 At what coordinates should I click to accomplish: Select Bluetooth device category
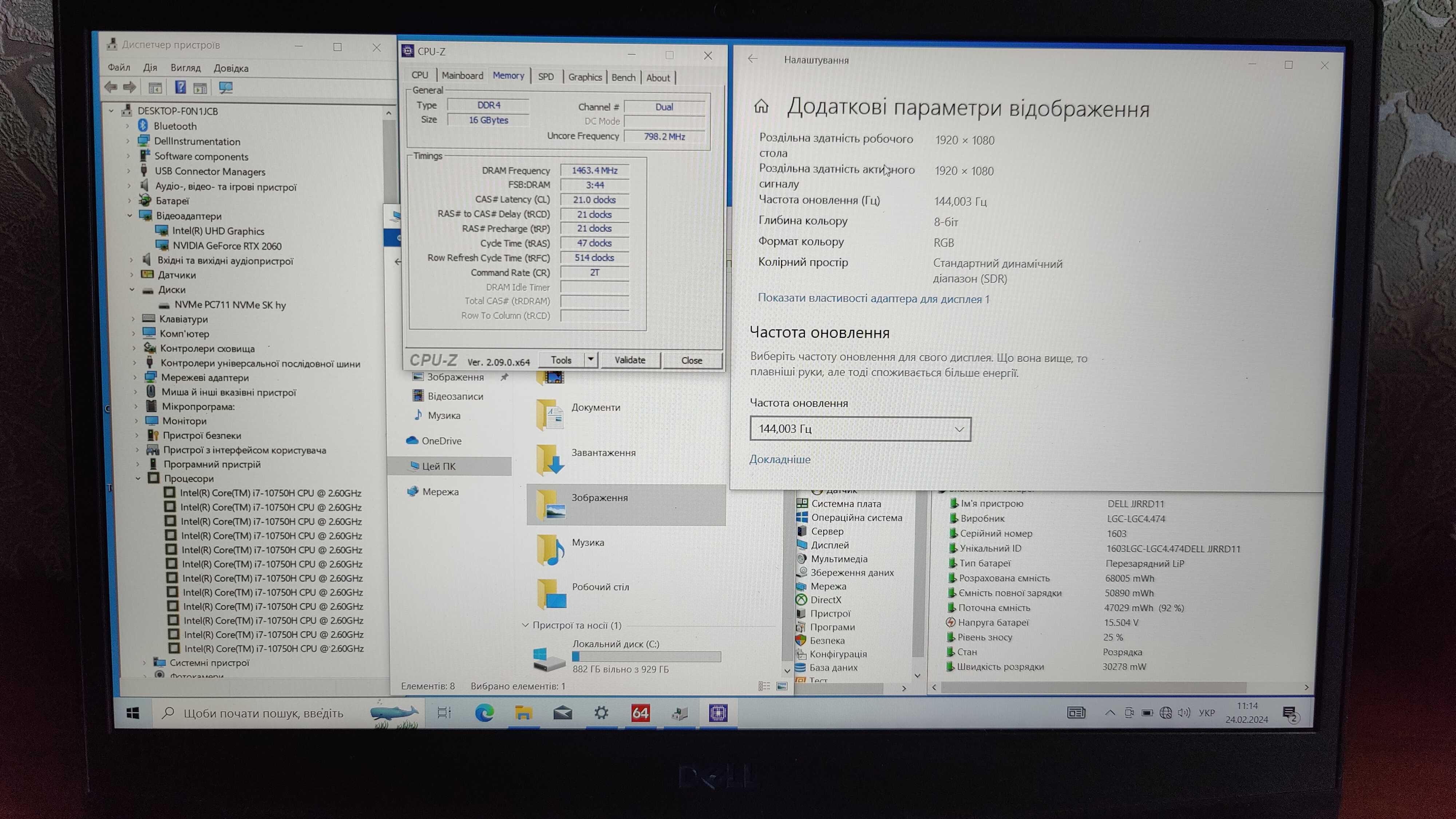175,126
